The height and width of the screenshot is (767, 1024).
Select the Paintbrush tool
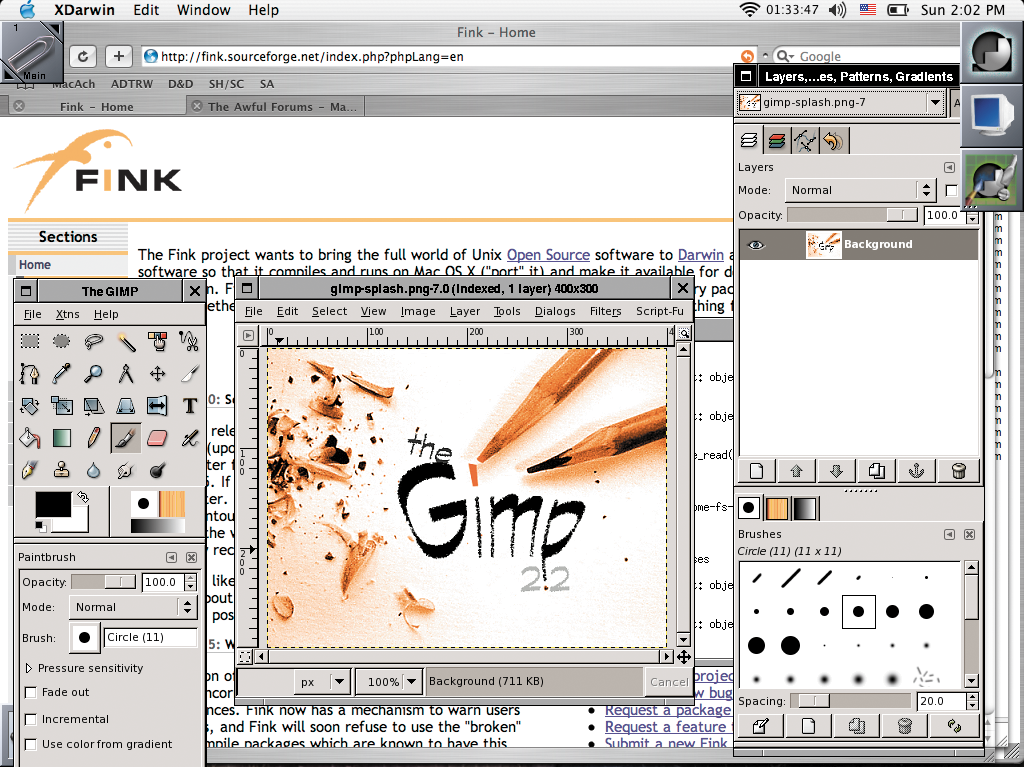point(125,438)
